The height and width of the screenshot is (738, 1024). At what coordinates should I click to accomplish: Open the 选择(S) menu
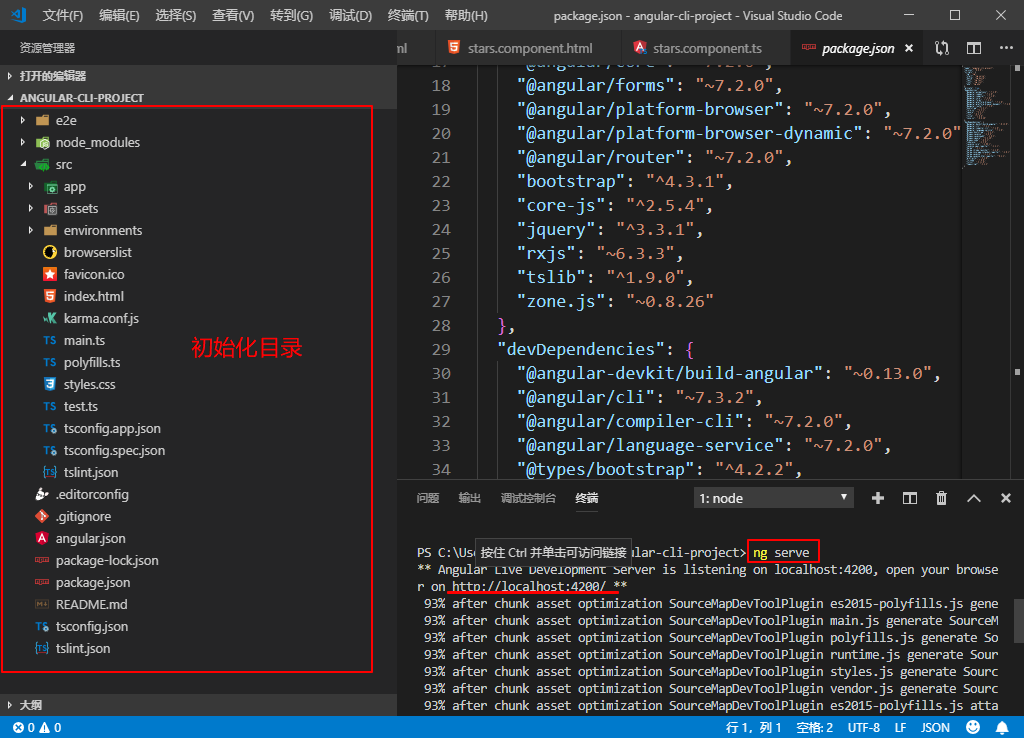point(176,15)
